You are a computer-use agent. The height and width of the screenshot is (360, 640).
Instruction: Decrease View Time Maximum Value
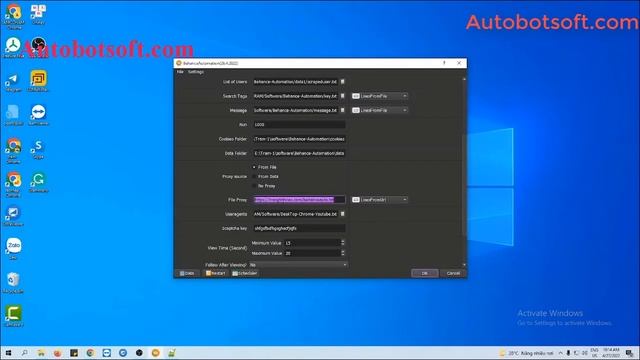343,255
